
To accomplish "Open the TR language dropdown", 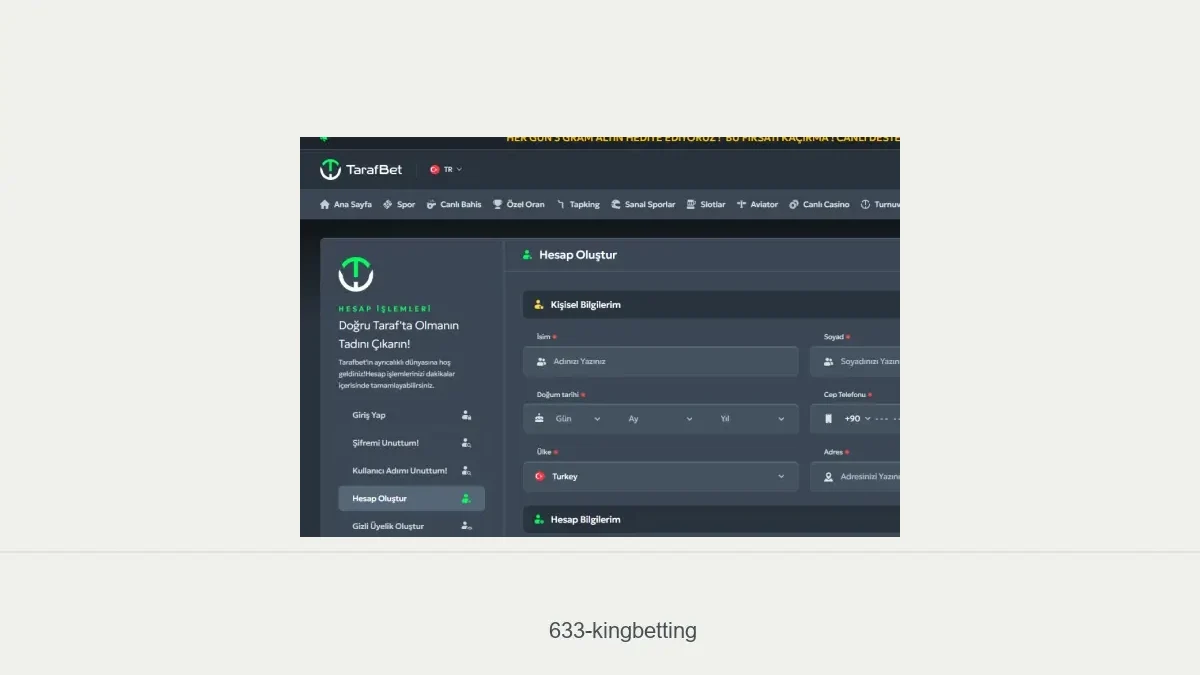I will (446, 170).
